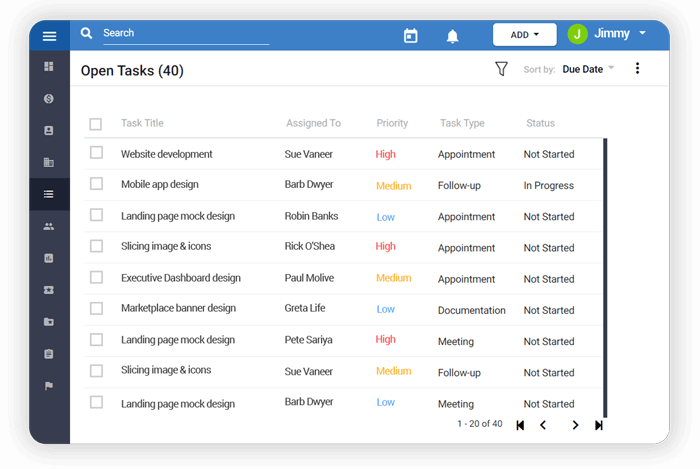
Task: Open the hamburger menu
Action: coord(49,36)
